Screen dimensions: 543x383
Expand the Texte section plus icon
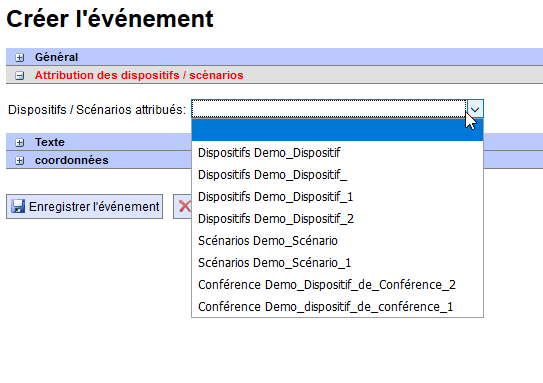coord(20,142)
